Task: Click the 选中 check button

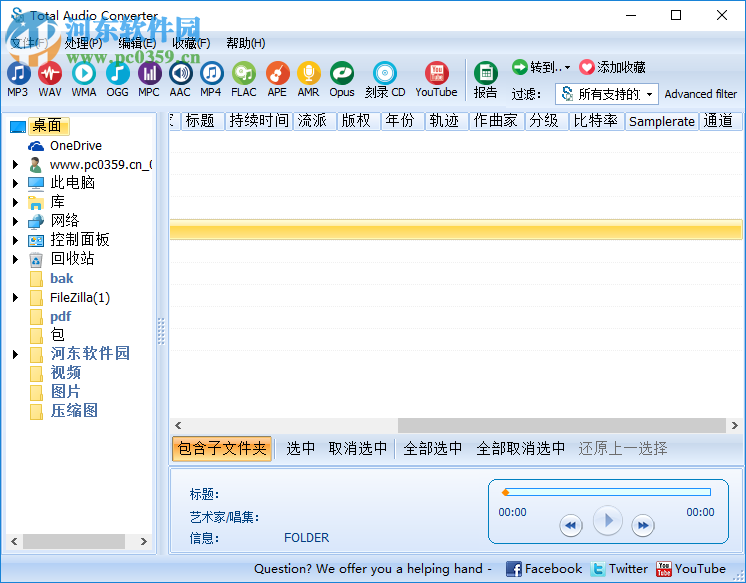Action: click(300, 448)
